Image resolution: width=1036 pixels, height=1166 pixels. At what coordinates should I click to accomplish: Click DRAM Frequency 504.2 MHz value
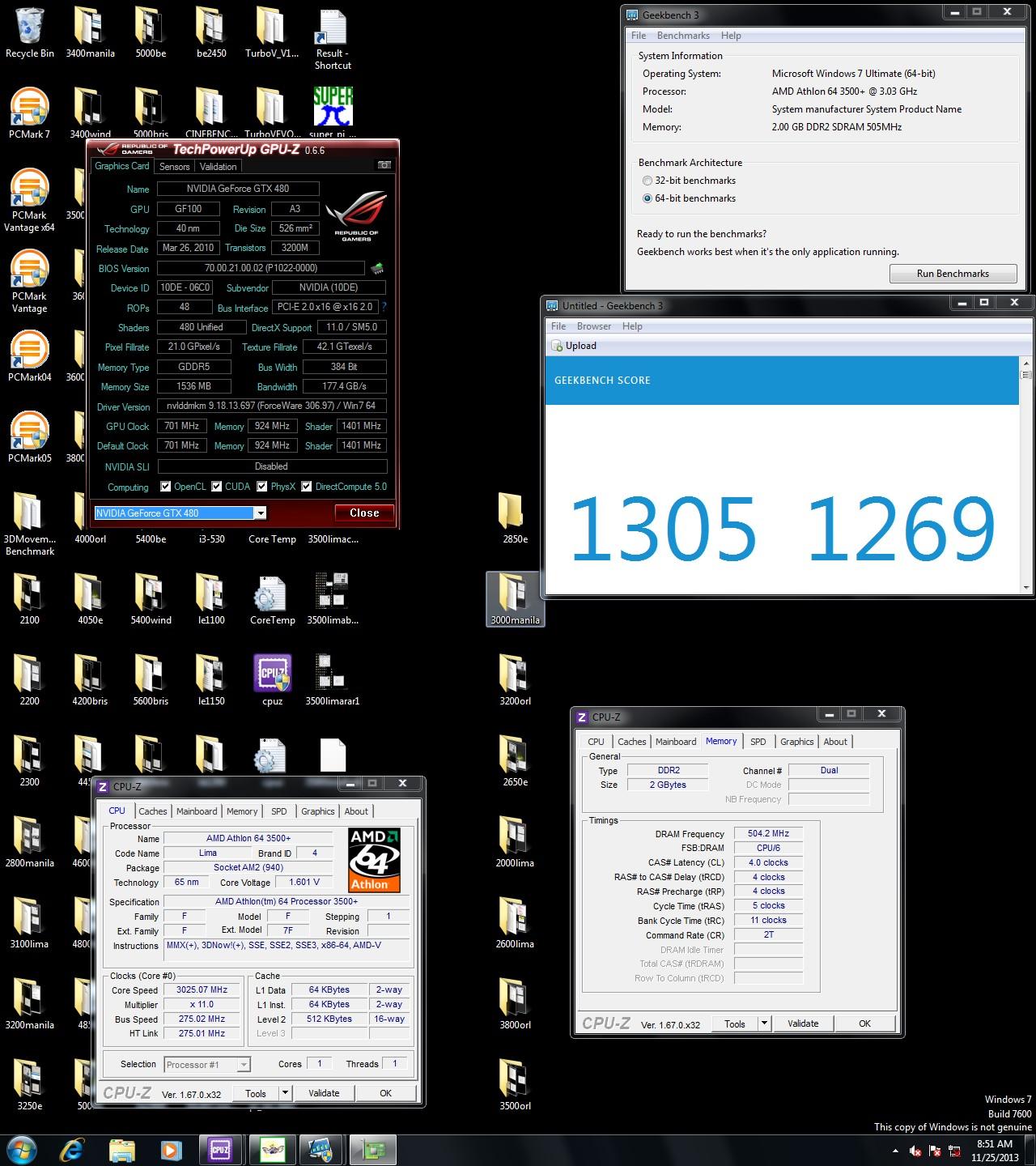click(768, 833)
